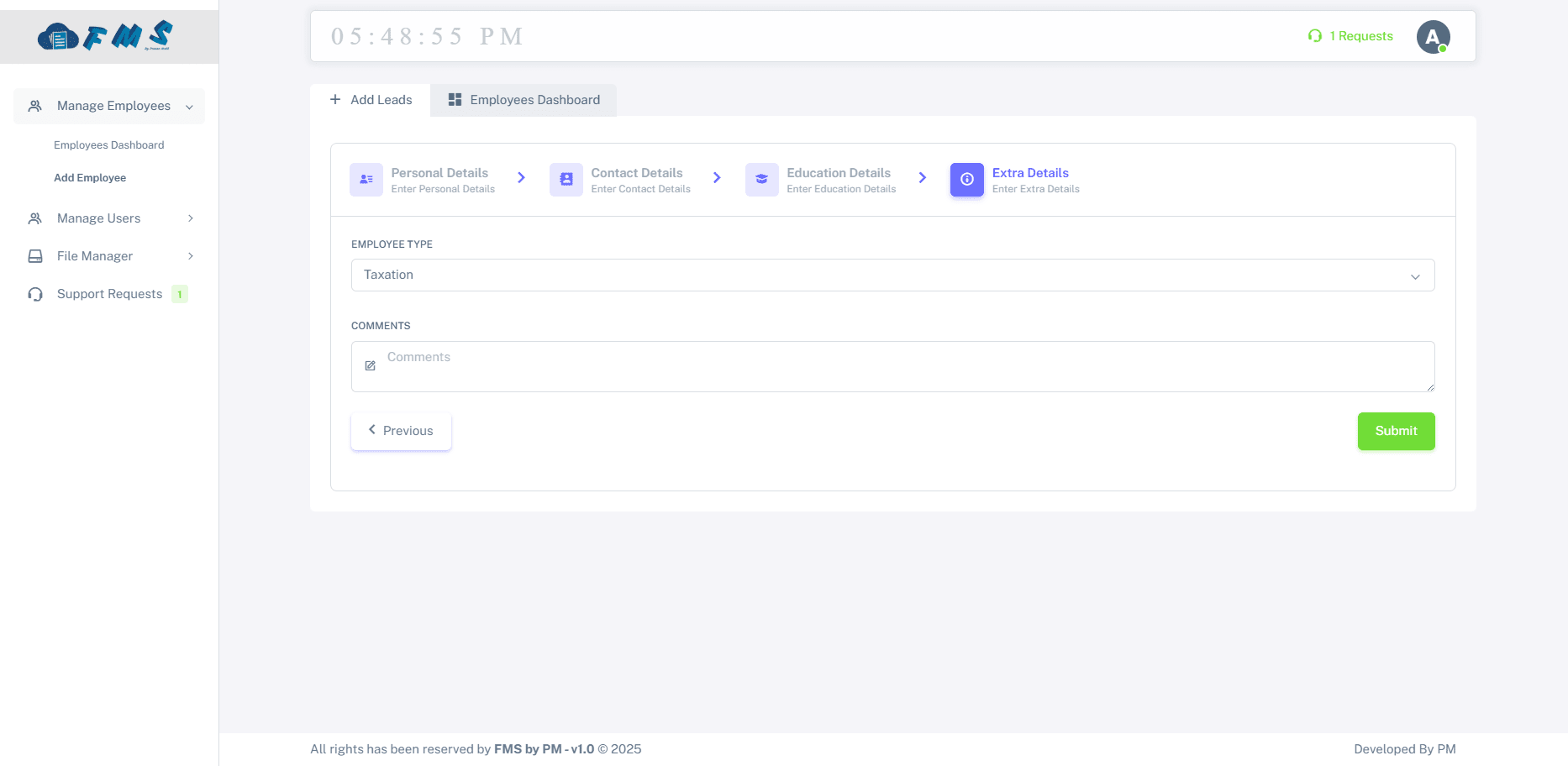This screenshot has height=766, width=1568.
Task: Open the user avatar profile menu
Action: coord(1433,37)
